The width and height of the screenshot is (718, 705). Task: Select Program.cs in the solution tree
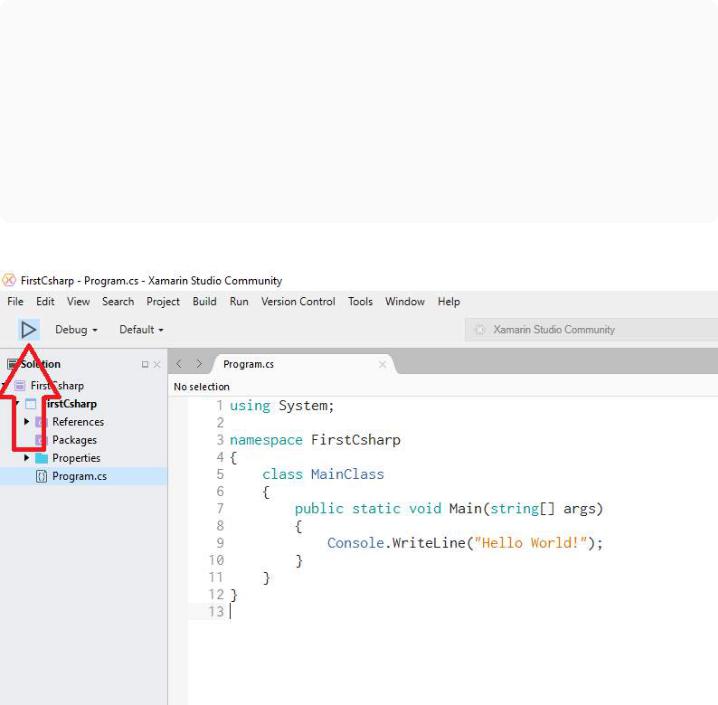click(79, 476)
